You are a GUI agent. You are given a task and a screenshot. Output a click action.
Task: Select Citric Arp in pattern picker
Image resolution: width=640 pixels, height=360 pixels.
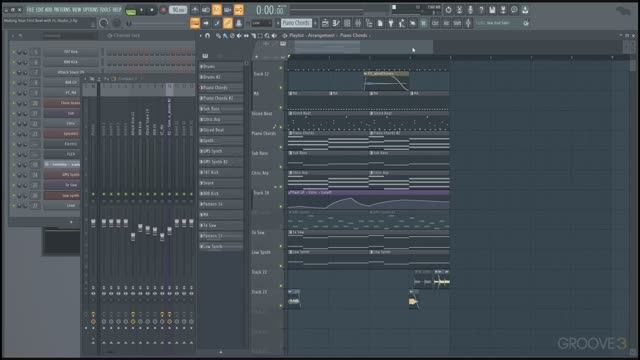pos(221,120)
